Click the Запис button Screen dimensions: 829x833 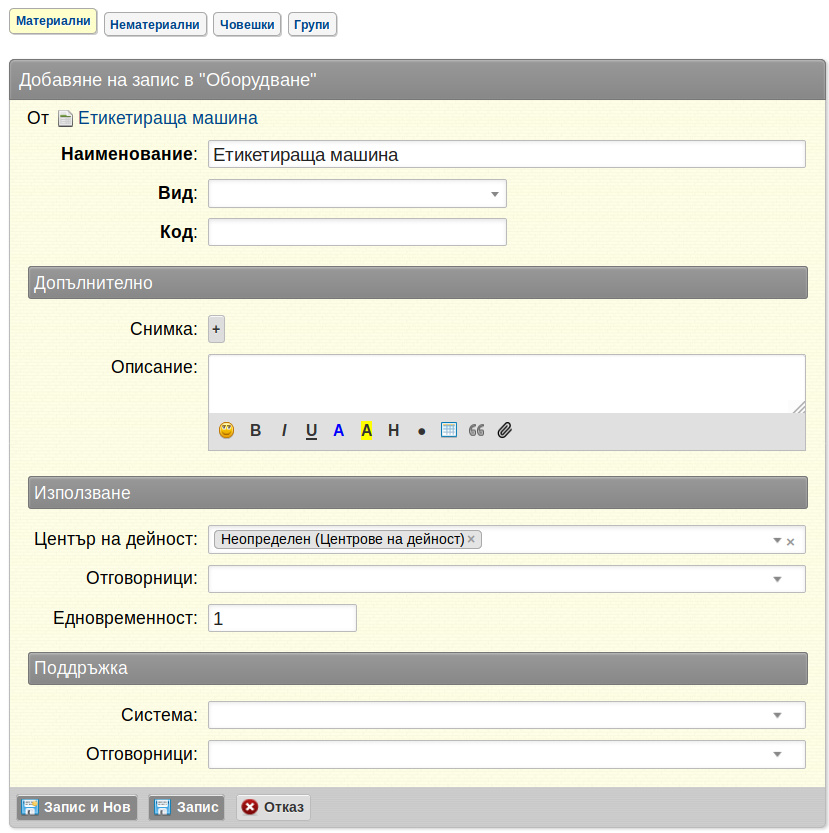[187, 808]
